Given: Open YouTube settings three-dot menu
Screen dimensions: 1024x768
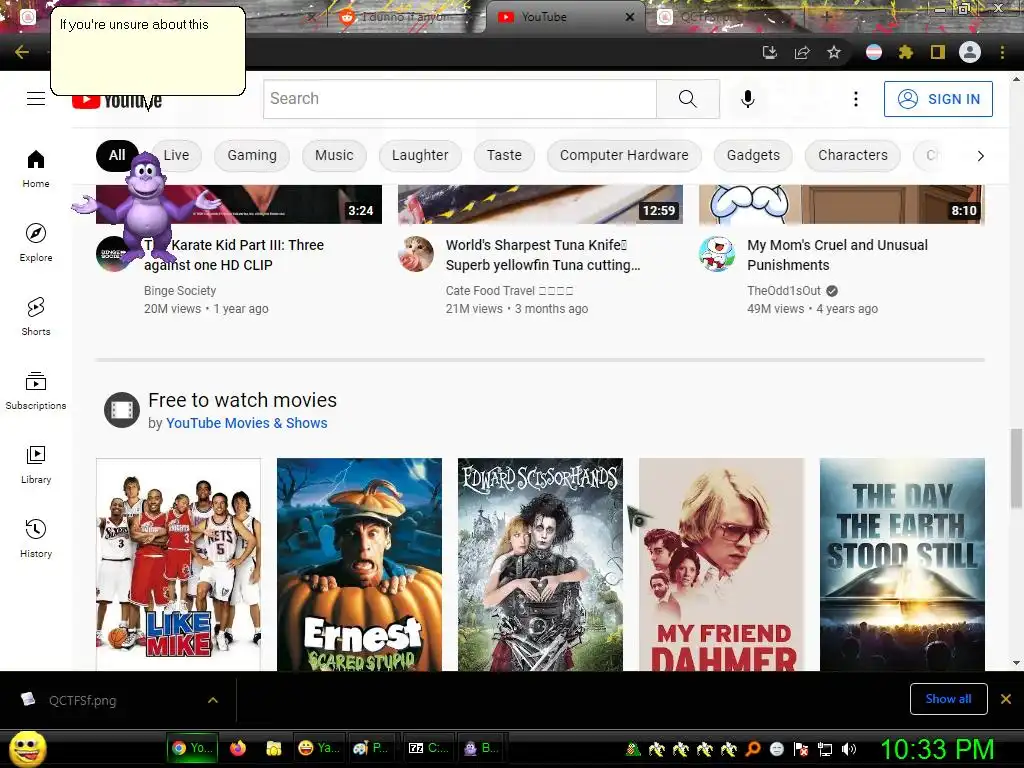Looking at the screenshot, I should (856, 99).
